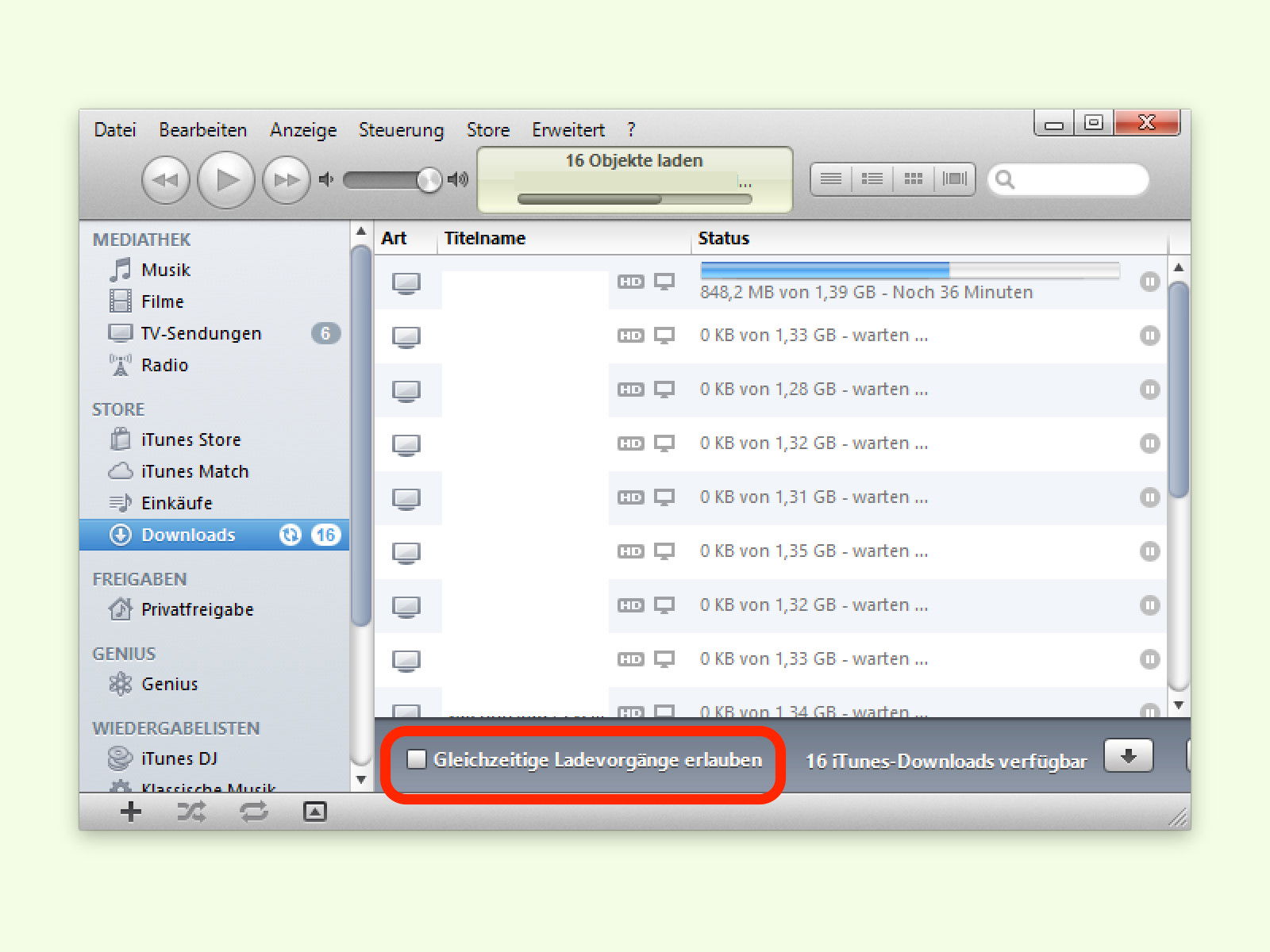1270x952 pixels.
Task: Click the sidebar scroll up arrow
Action: (361, 232)
